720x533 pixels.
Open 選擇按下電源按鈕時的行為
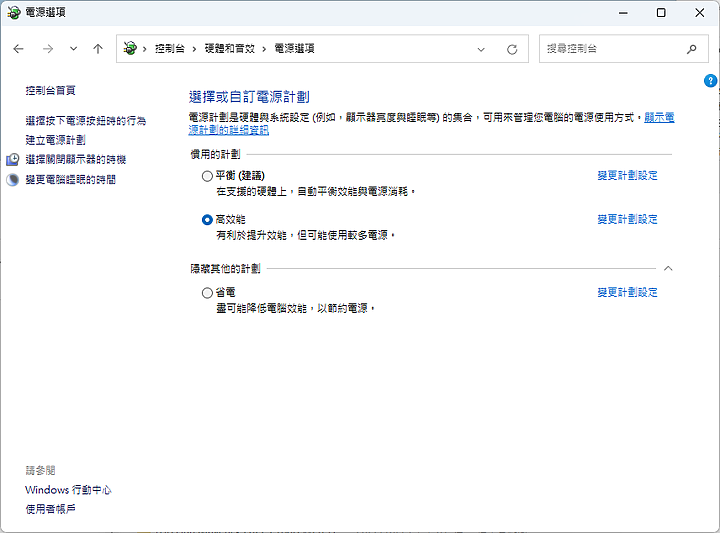(x=85, y=121)
